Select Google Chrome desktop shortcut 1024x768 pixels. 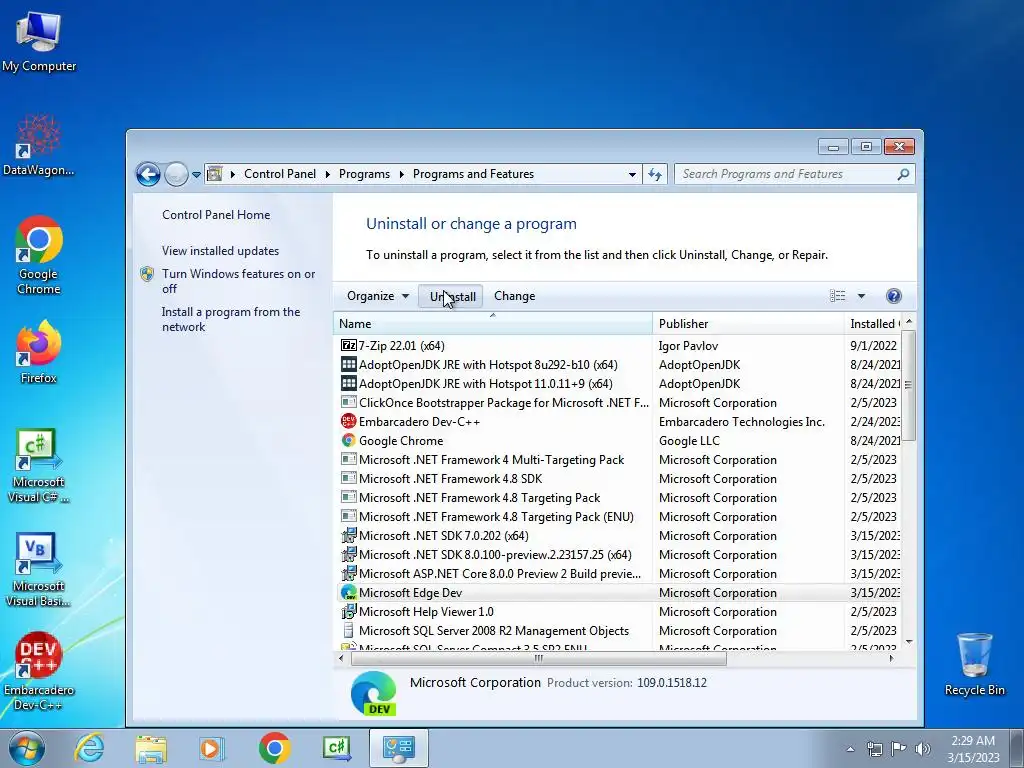(x=39, y=255)
